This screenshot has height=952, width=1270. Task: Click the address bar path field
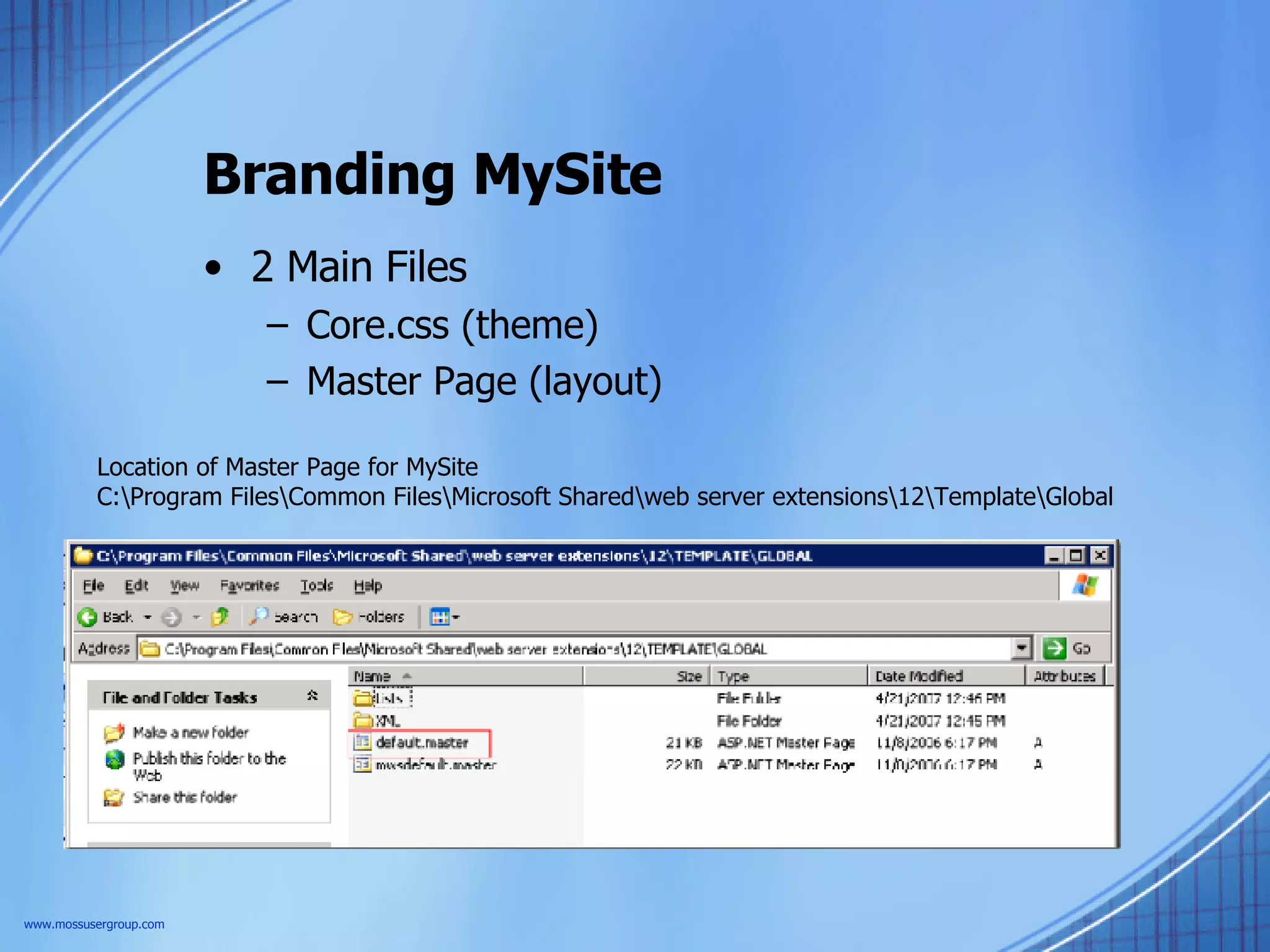coord(574,648)
